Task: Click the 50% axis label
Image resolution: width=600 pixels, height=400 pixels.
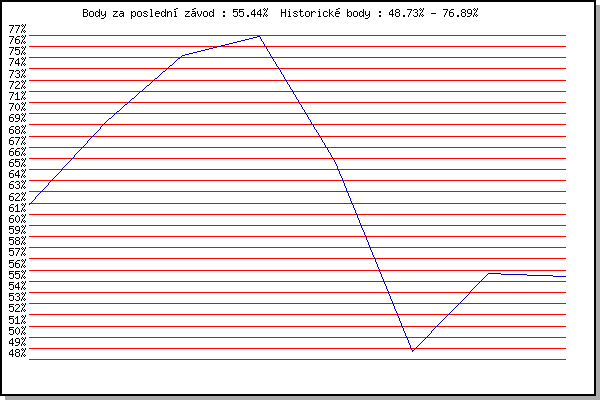Action: coord(17,330)
